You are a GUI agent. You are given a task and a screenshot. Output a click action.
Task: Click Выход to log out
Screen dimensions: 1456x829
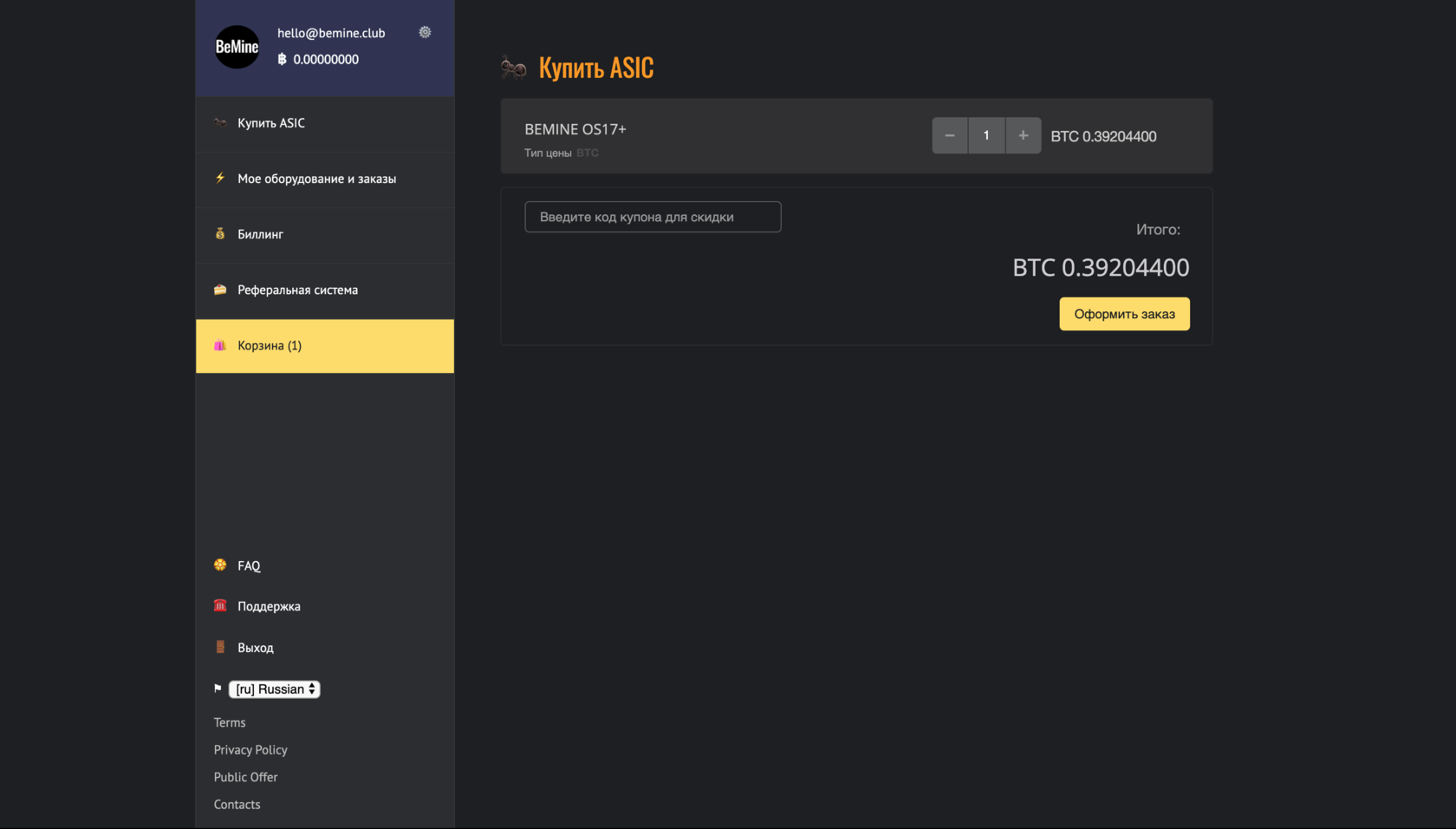point(256,647)
